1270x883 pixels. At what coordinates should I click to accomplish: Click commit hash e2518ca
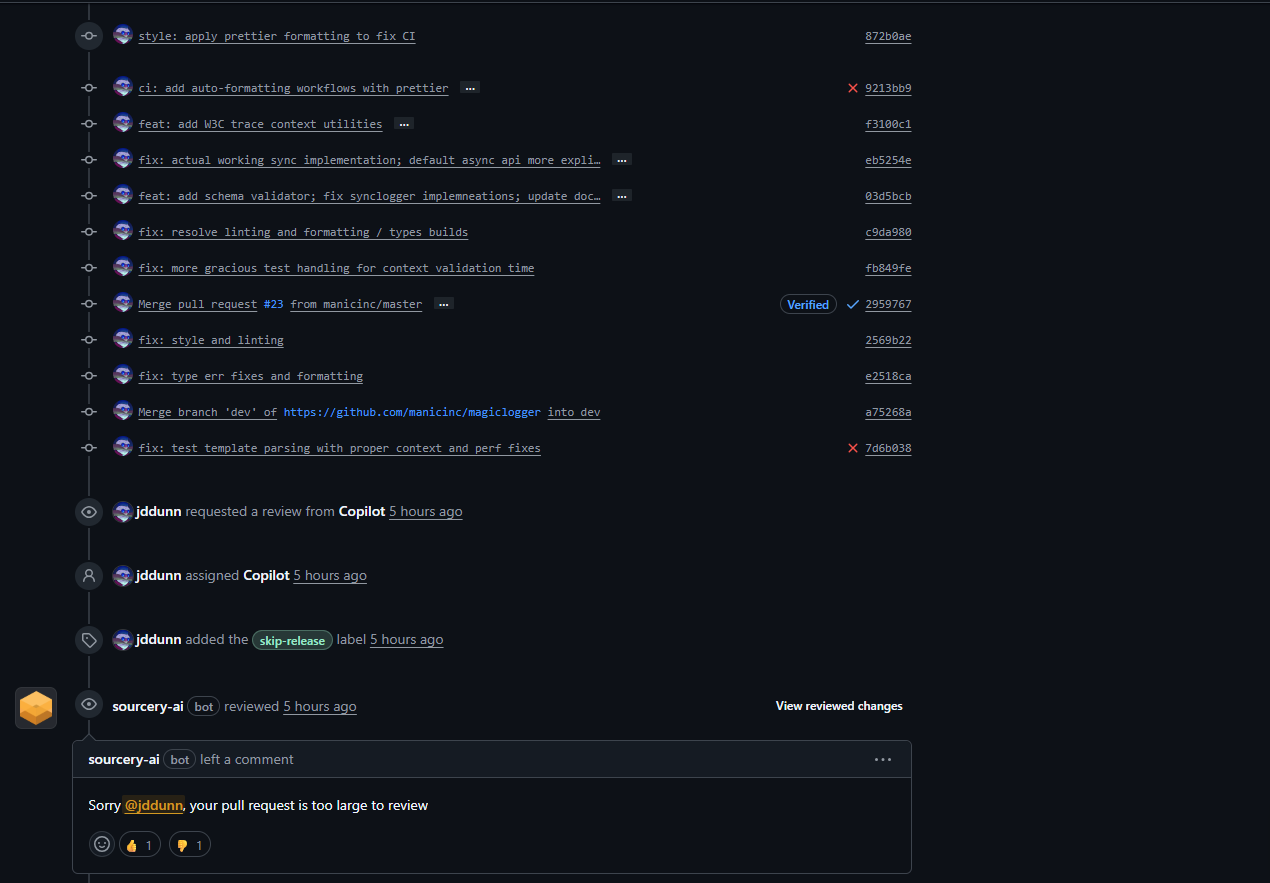coord(888,376)
